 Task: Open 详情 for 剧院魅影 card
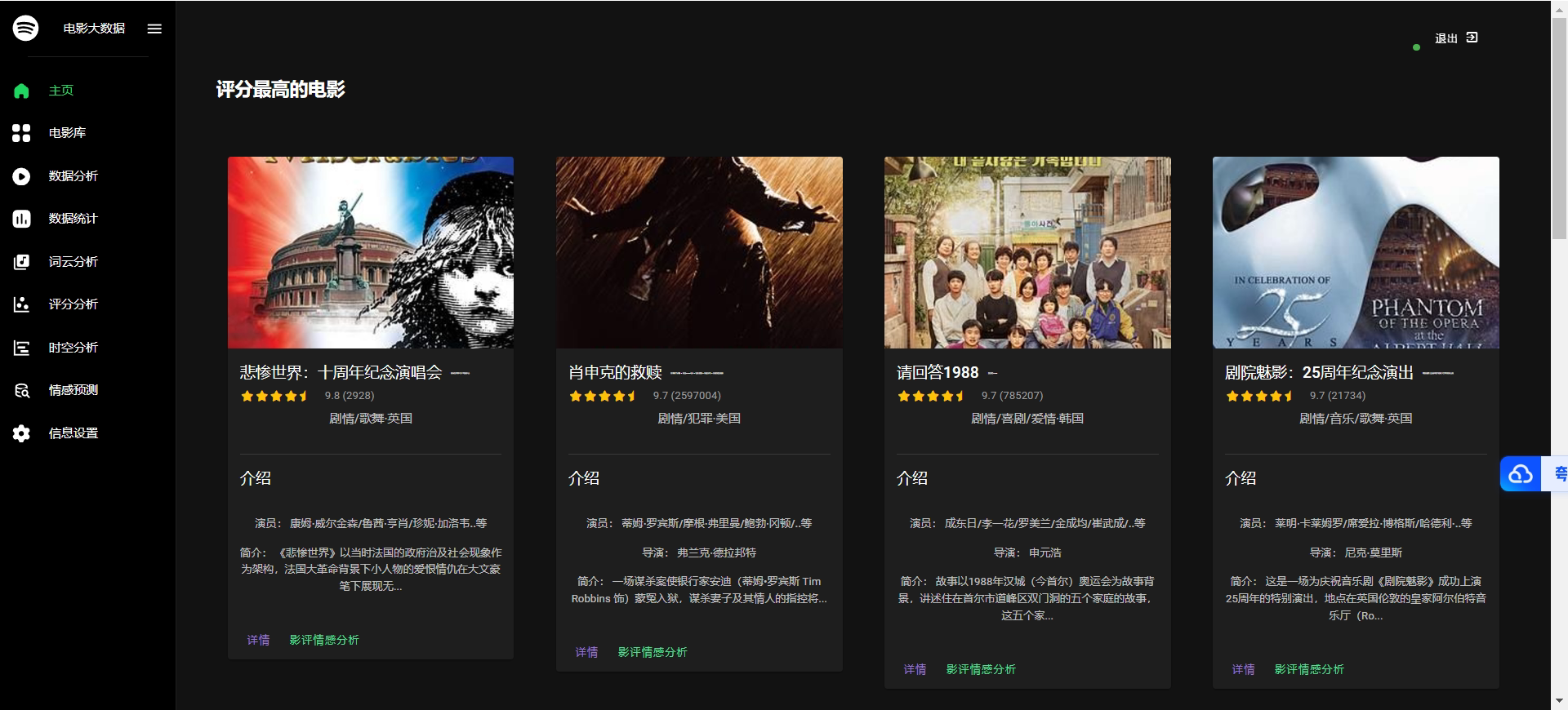coord(1243,669)
